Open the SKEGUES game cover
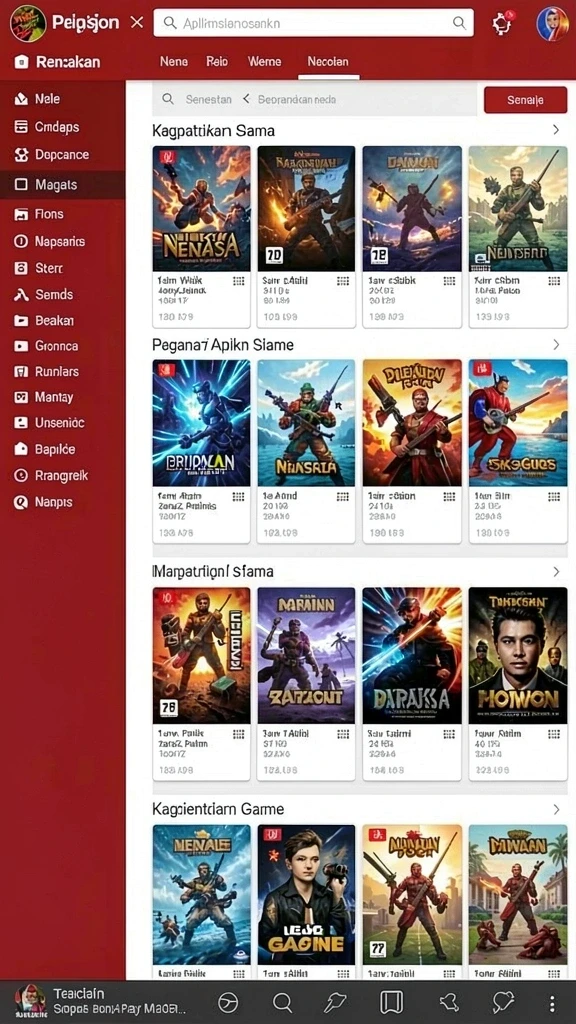 click(x=518, y=423)
